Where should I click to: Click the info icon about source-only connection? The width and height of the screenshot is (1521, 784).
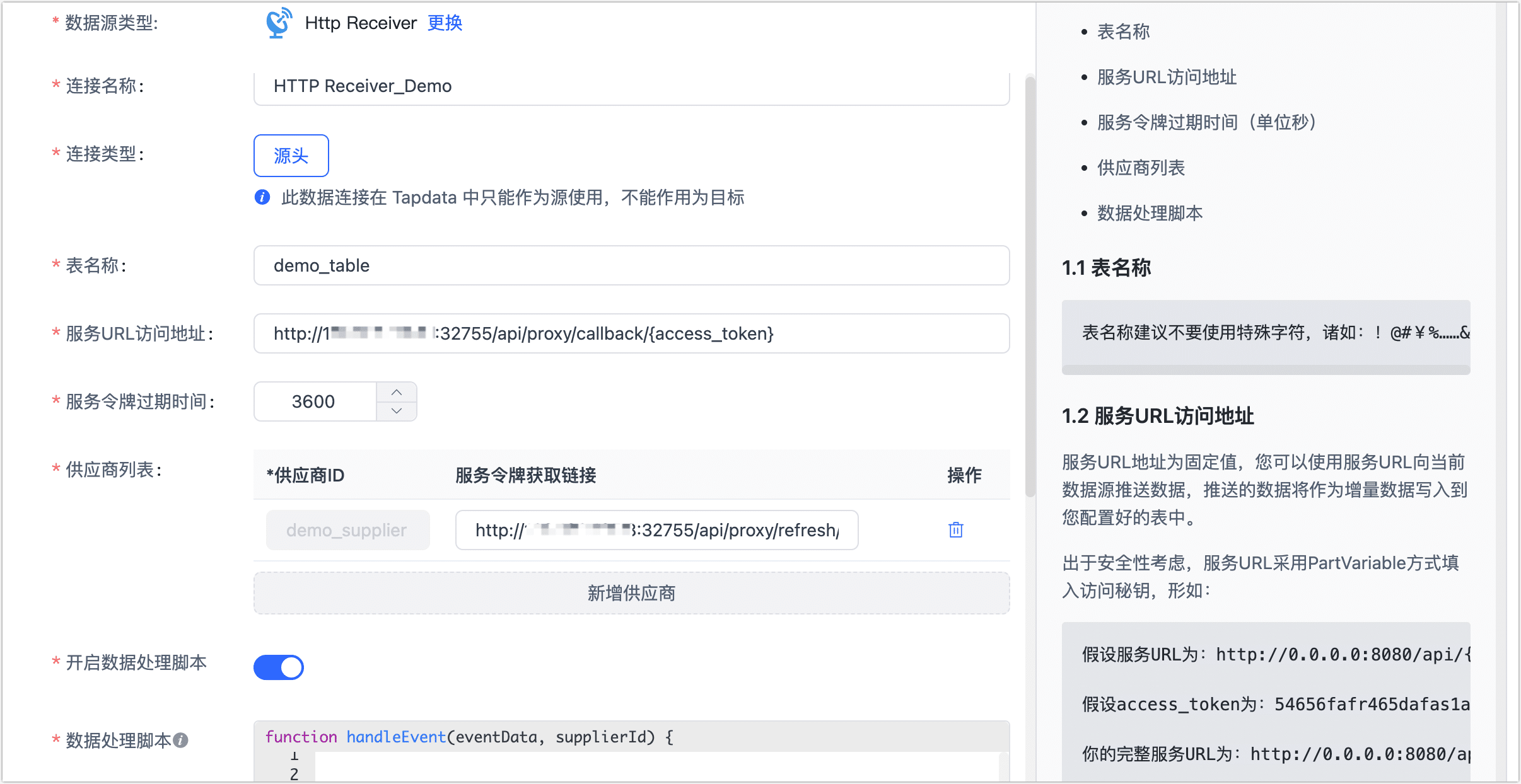[x=262, y=197]
